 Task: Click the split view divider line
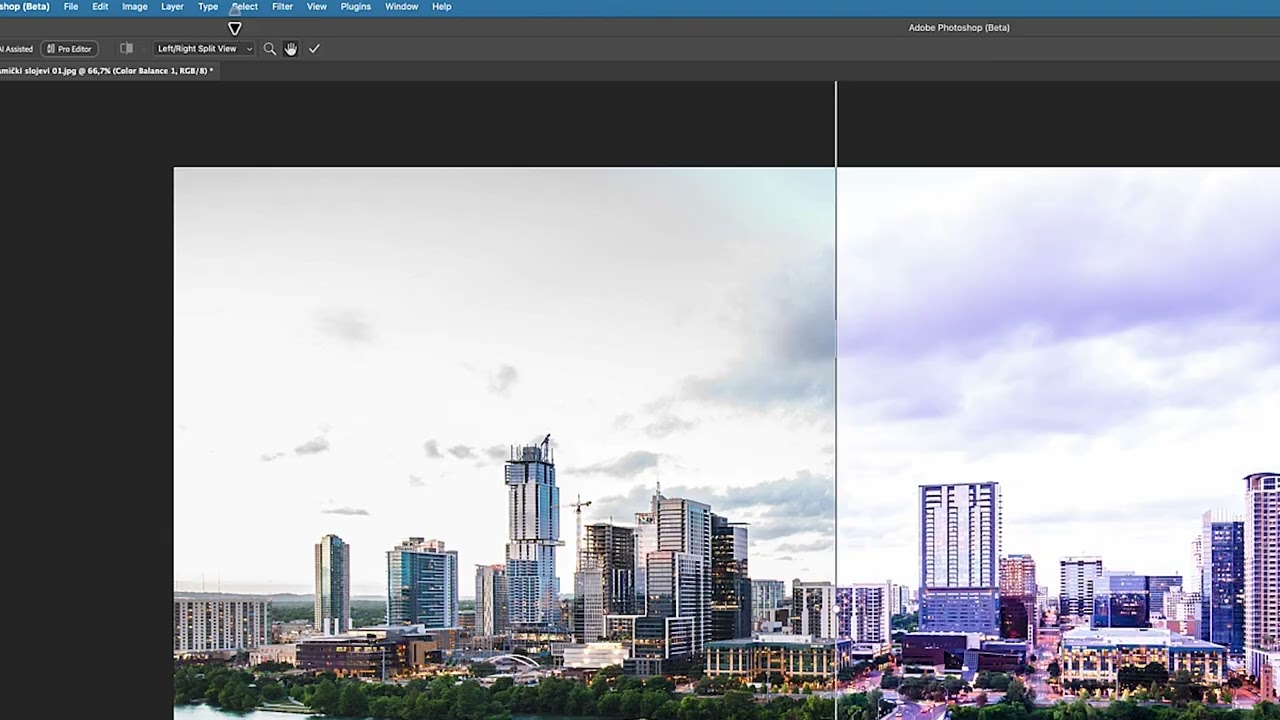click(836, 400)
